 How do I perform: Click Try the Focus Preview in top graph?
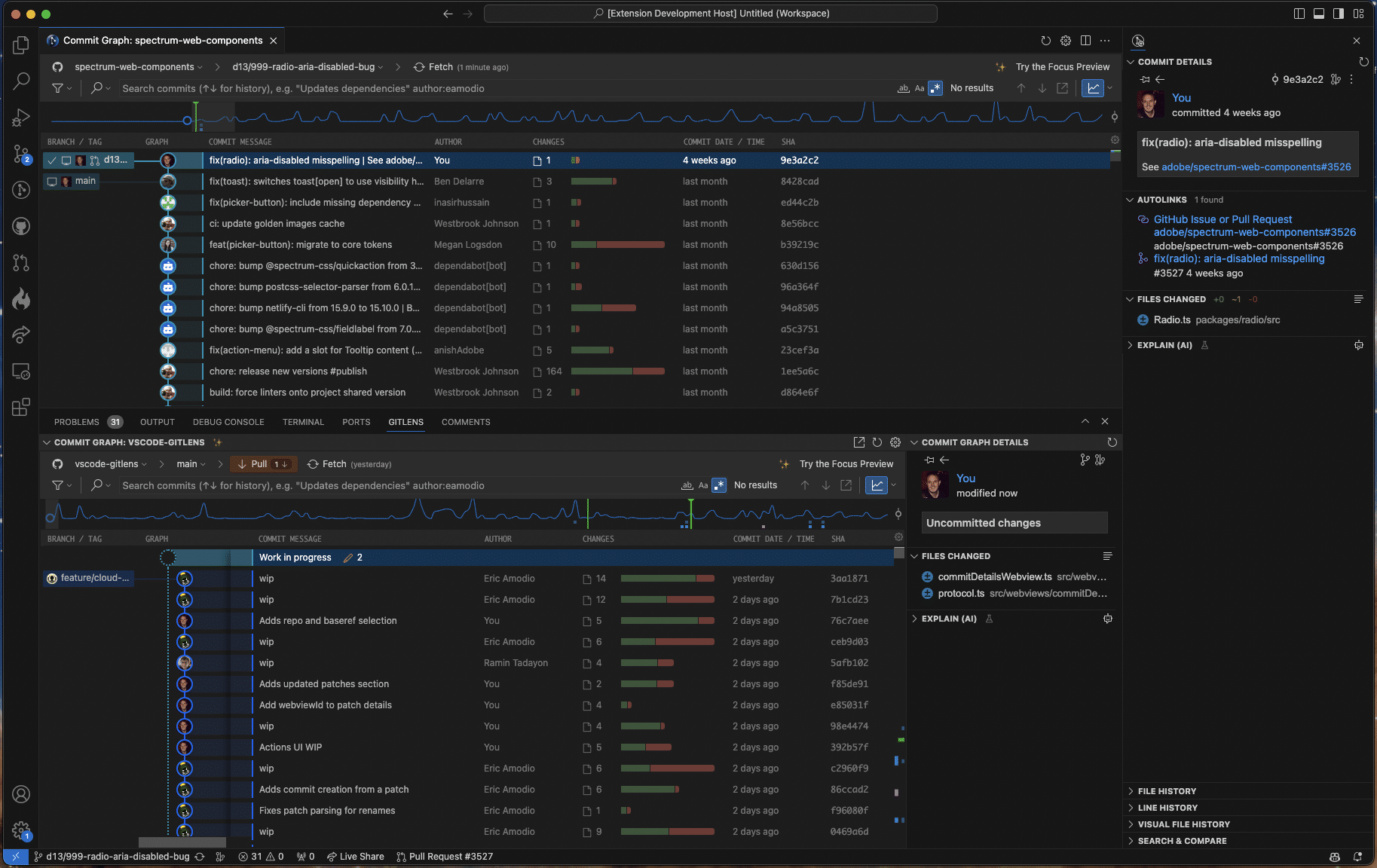click(1062, 67)
